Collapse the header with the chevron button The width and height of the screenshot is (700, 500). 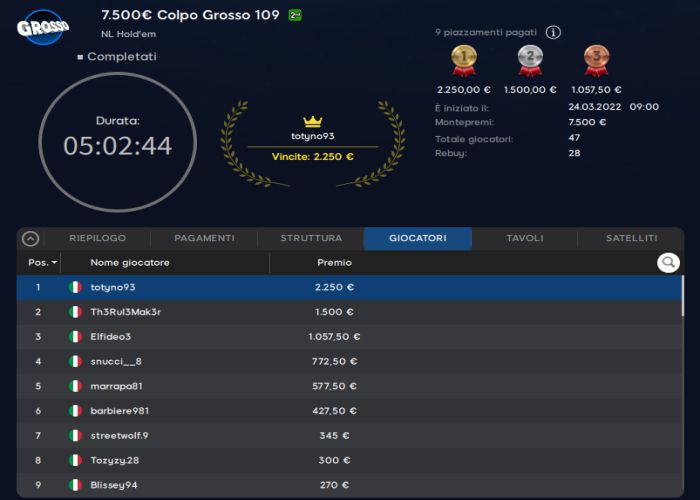click(x=30, y=239)
